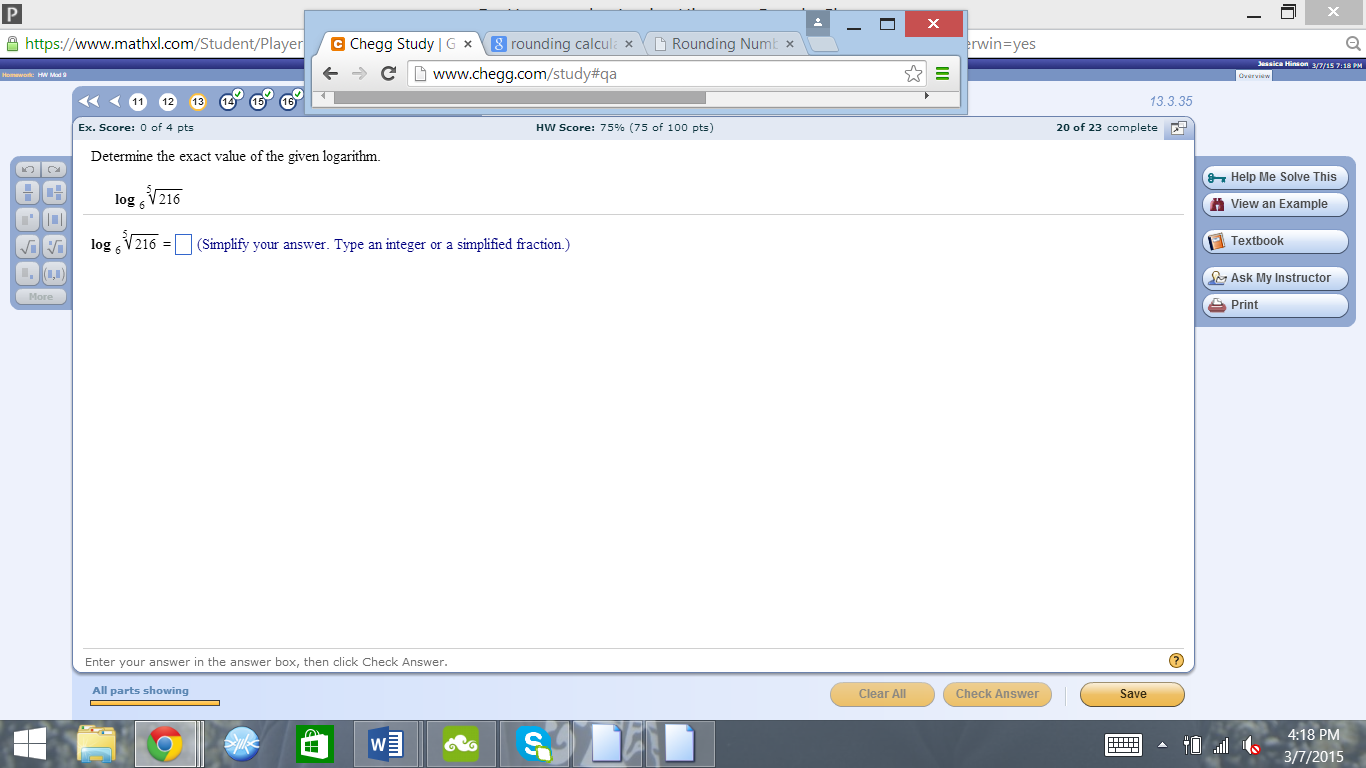The image size is (1366, 768).
Task: Show more math palette symbols
Action: (x=41, y=297)
